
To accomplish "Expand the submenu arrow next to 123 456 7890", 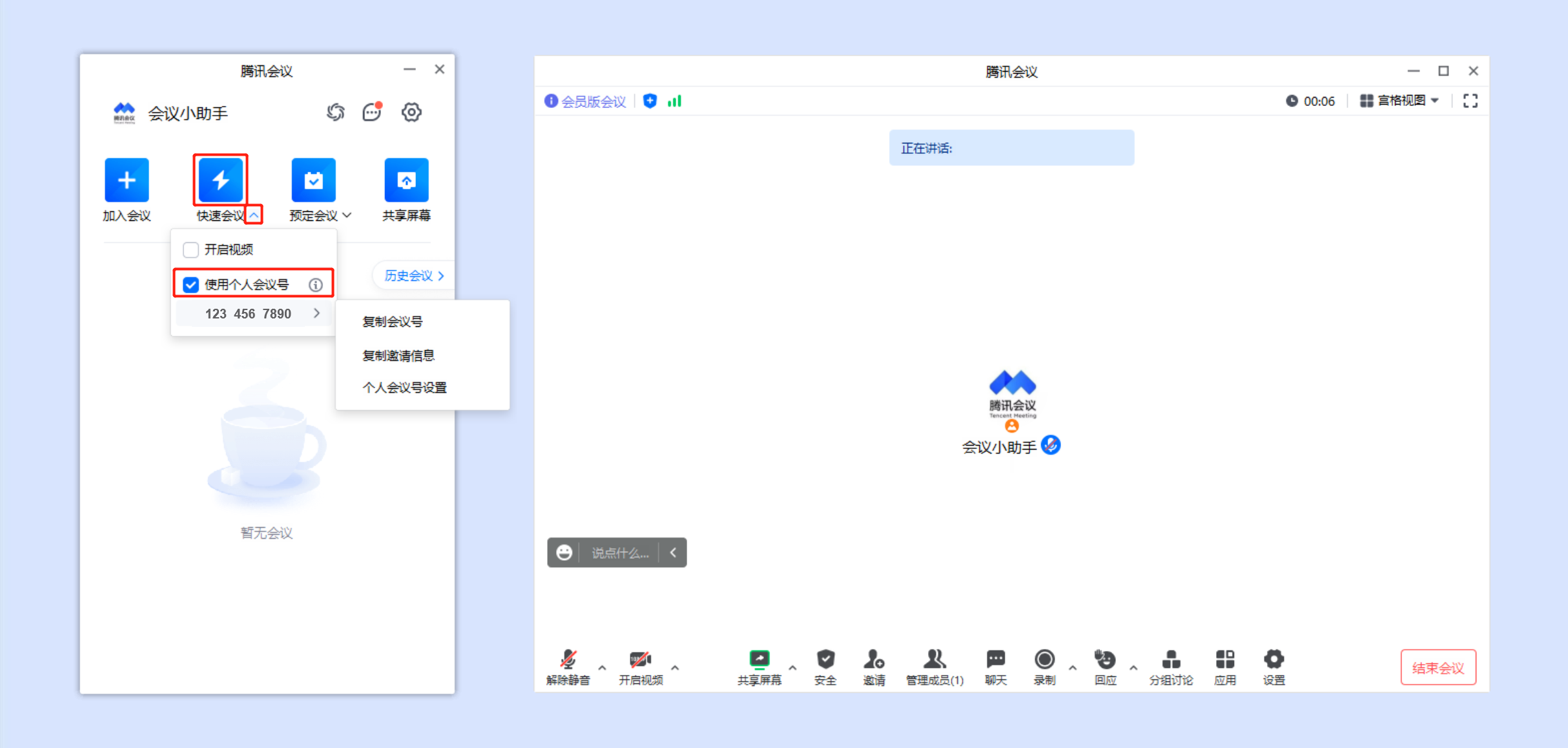I will pos(316,313).
